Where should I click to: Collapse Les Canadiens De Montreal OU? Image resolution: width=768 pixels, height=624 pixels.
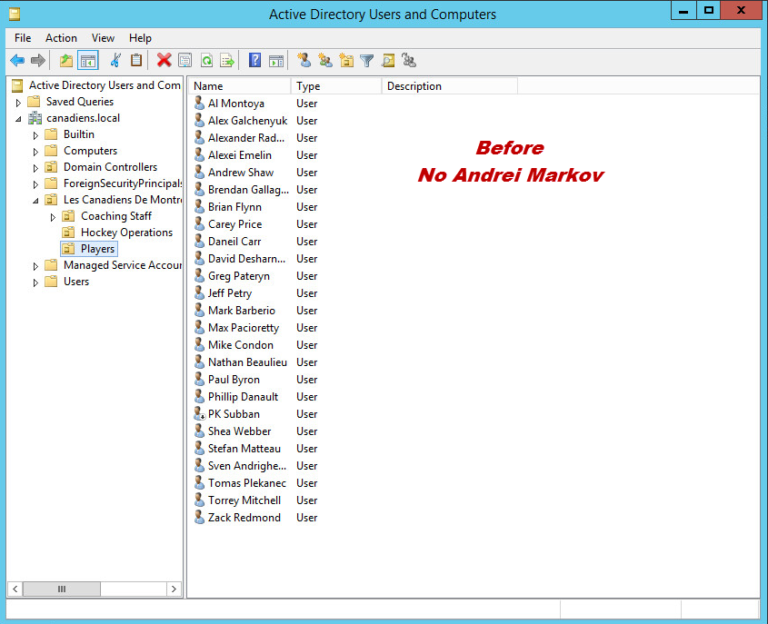click(35, 201)
